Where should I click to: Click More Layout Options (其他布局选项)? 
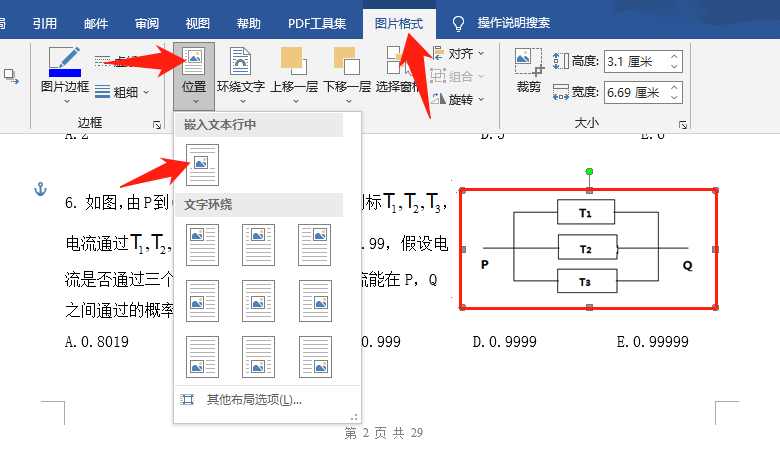[x=250, y=400]
